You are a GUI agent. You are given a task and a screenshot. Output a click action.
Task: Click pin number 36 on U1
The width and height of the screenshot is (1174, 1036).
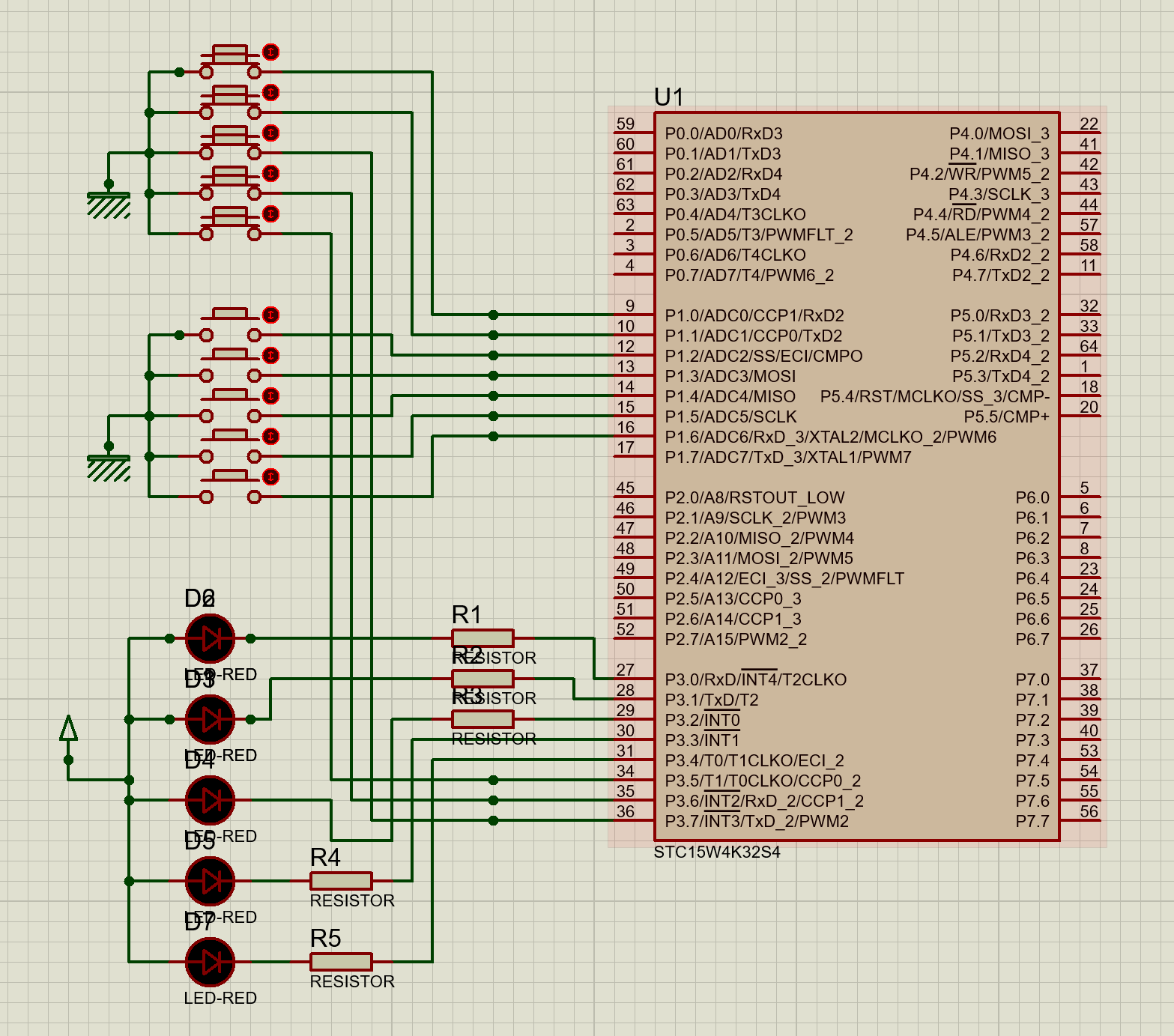click(x=625, y=811)
